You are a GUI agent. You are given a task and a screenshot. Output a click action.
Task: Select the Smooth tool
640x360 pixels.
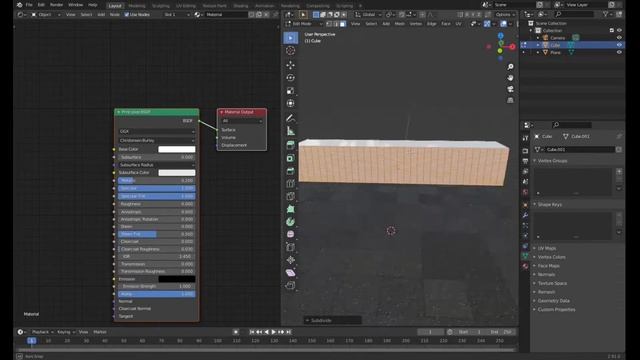(x=290, y=234)
